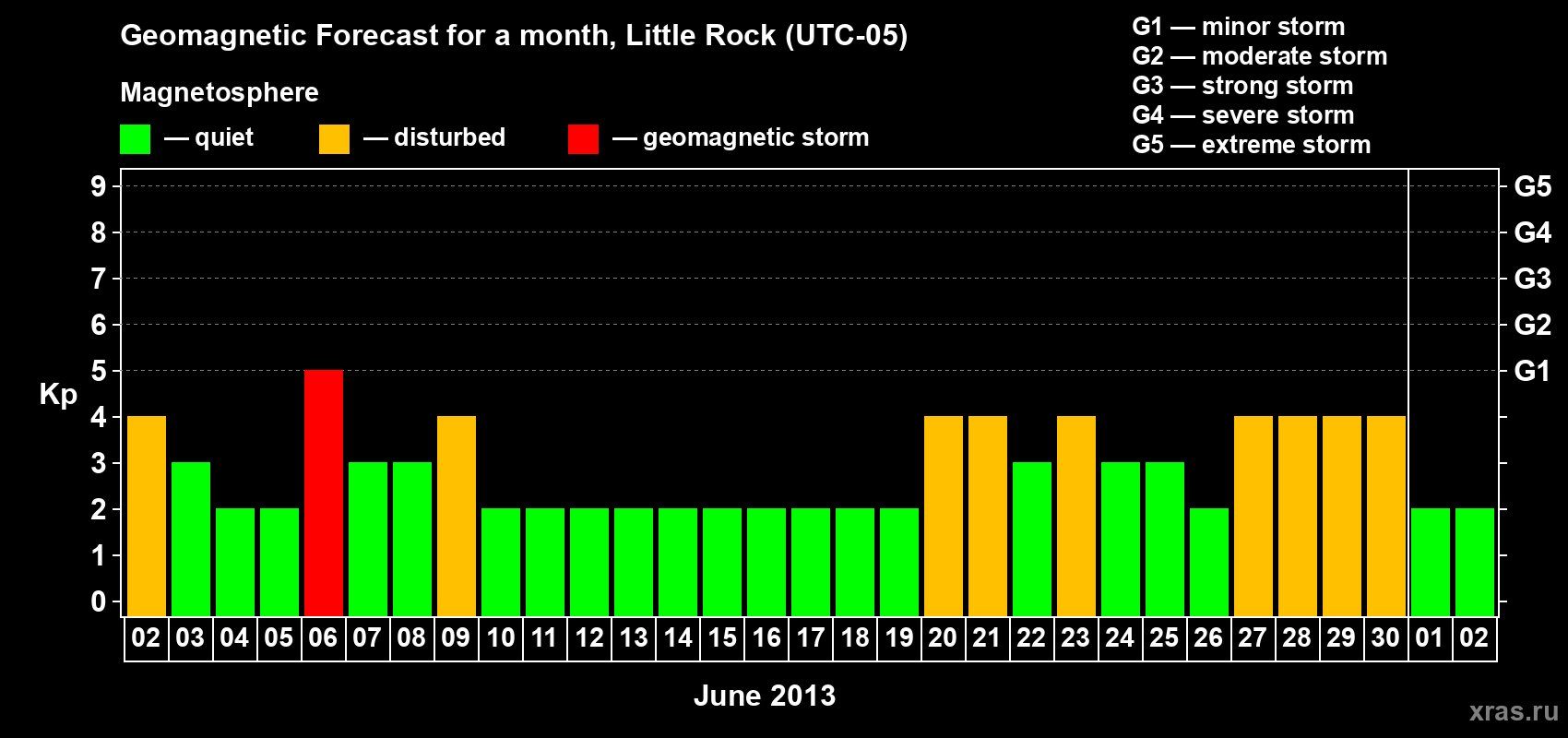Image resolution: width=1568 pixels, height=738 pixels.
Task: Click the orange disturbed legend swatch
Action: click(334, 139)
